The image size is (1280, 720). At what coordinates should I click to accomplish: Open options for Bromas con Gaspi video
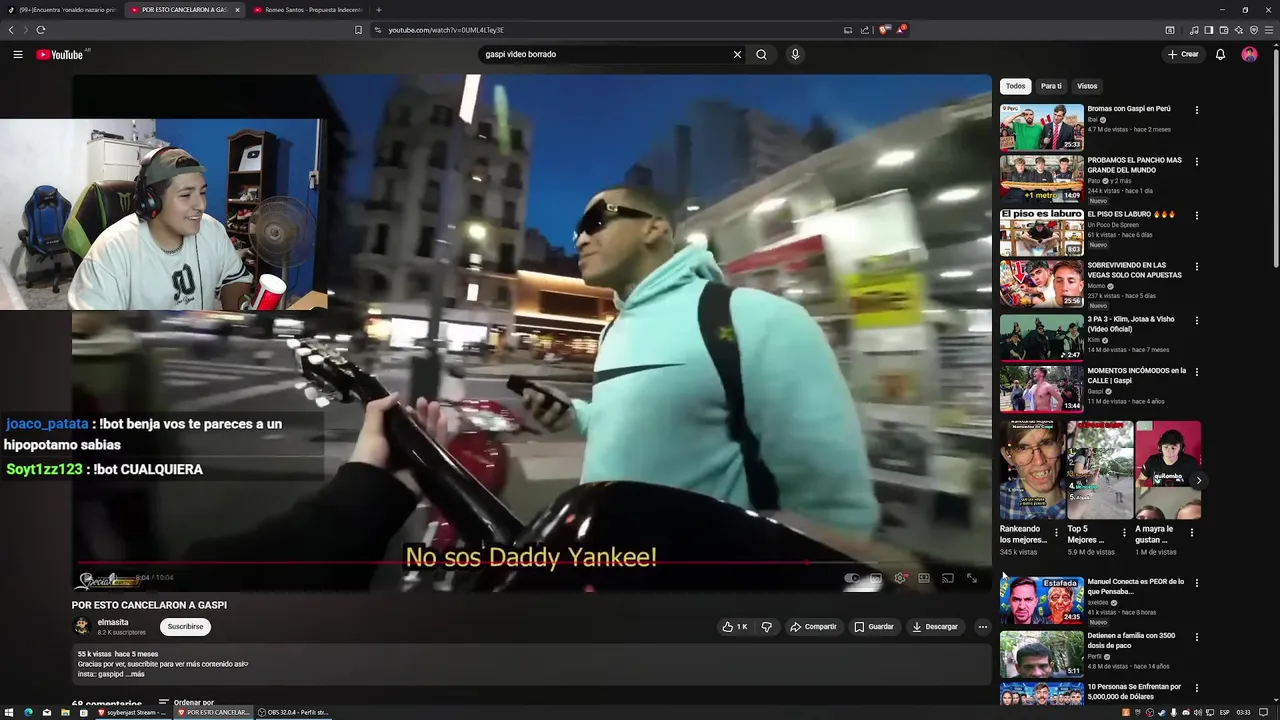tap(1196, 110)
